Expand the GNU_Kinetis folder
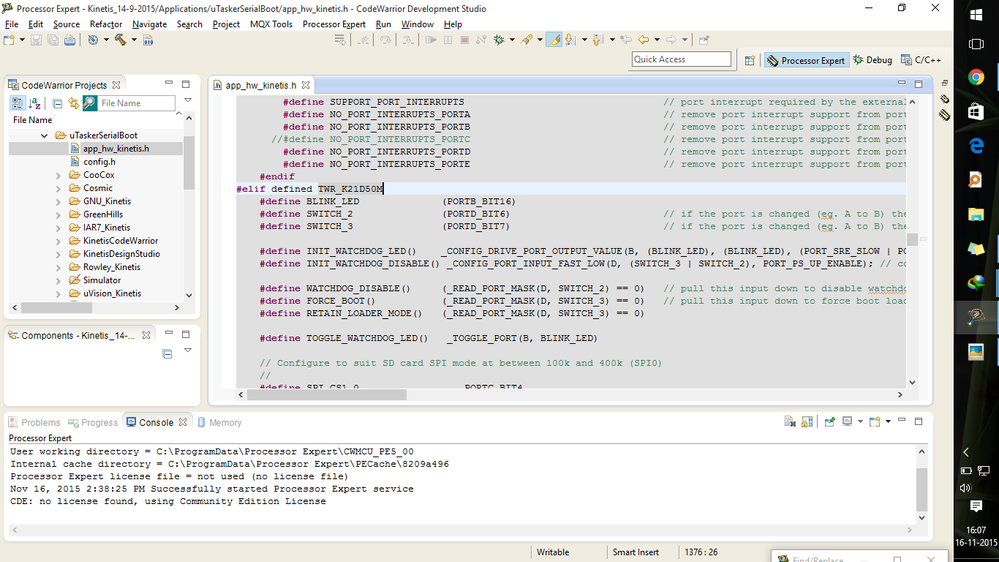 tap(58, 201)
